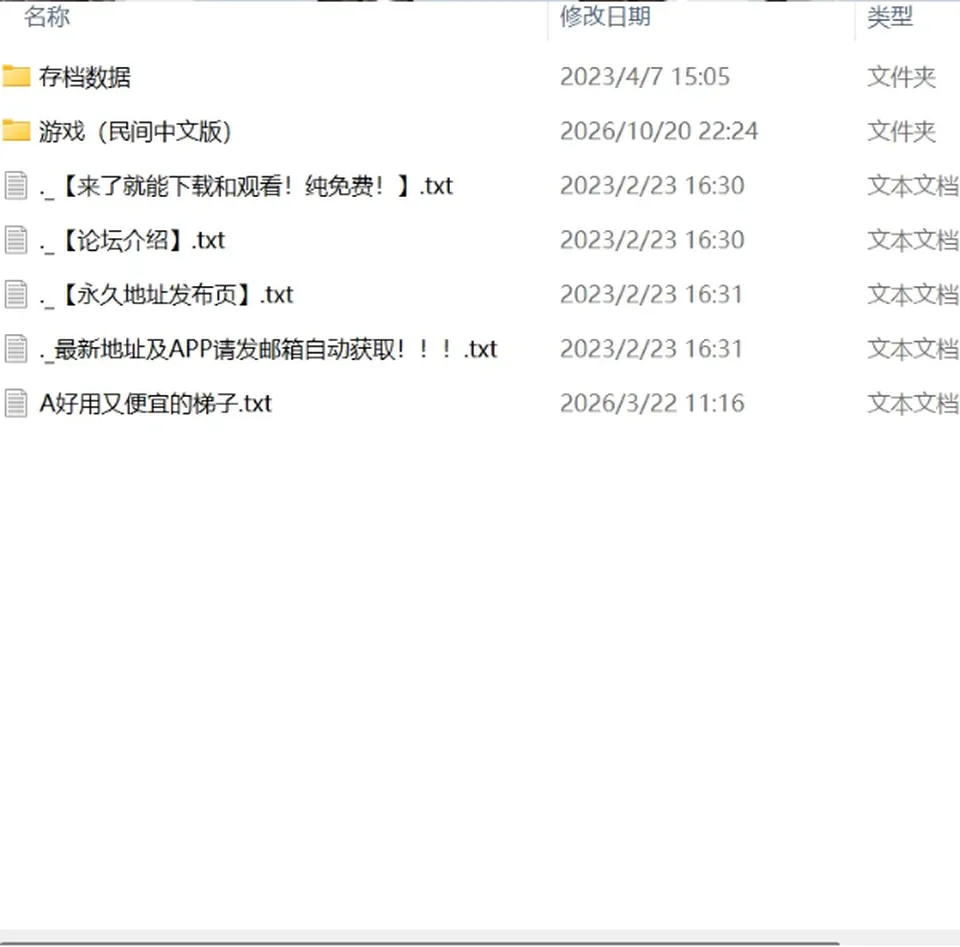Sort files by the 修改日期 column header
This screenshot has width=960, height=947.
(605, 17)
